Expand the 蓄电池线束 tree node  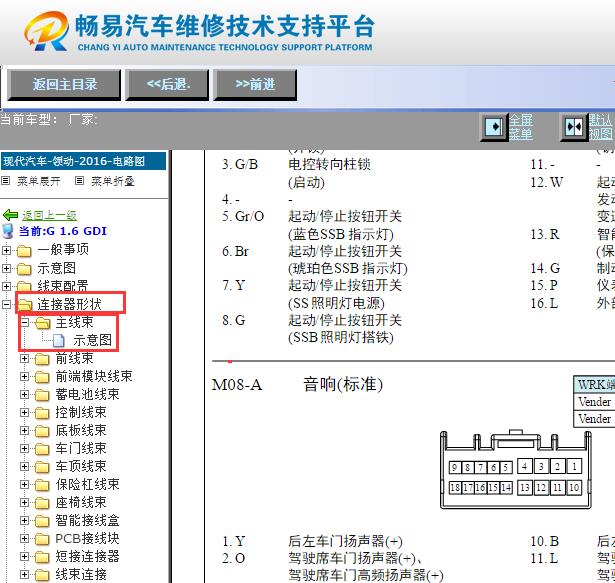pos(25,394)
